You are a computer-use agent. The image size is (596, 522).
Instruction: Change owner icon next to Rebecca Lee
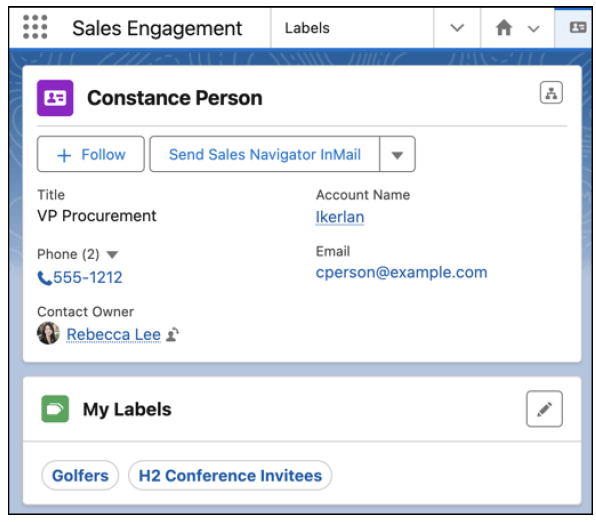click(173, 335)
